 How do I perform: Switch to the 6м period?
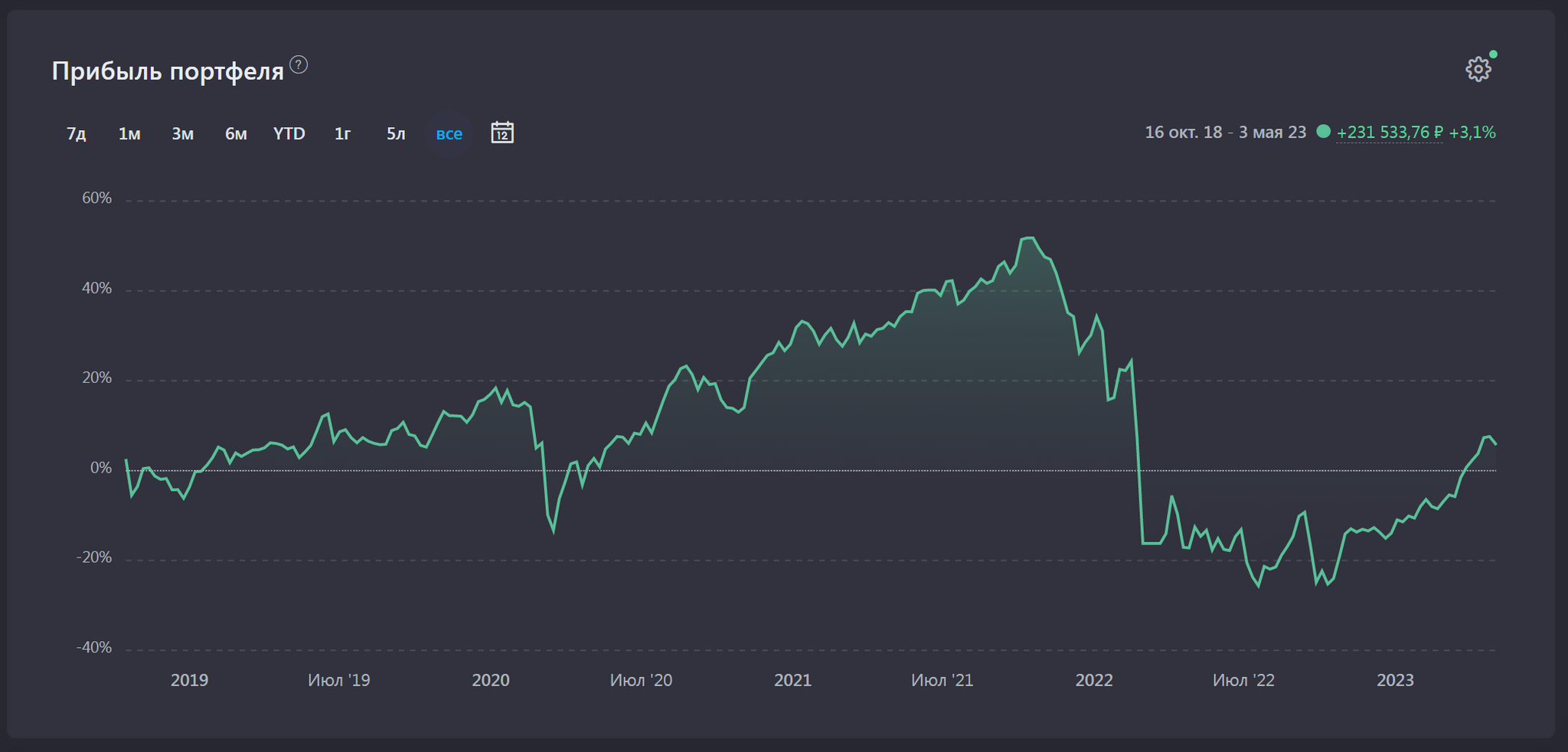click(x=236, y=134)
